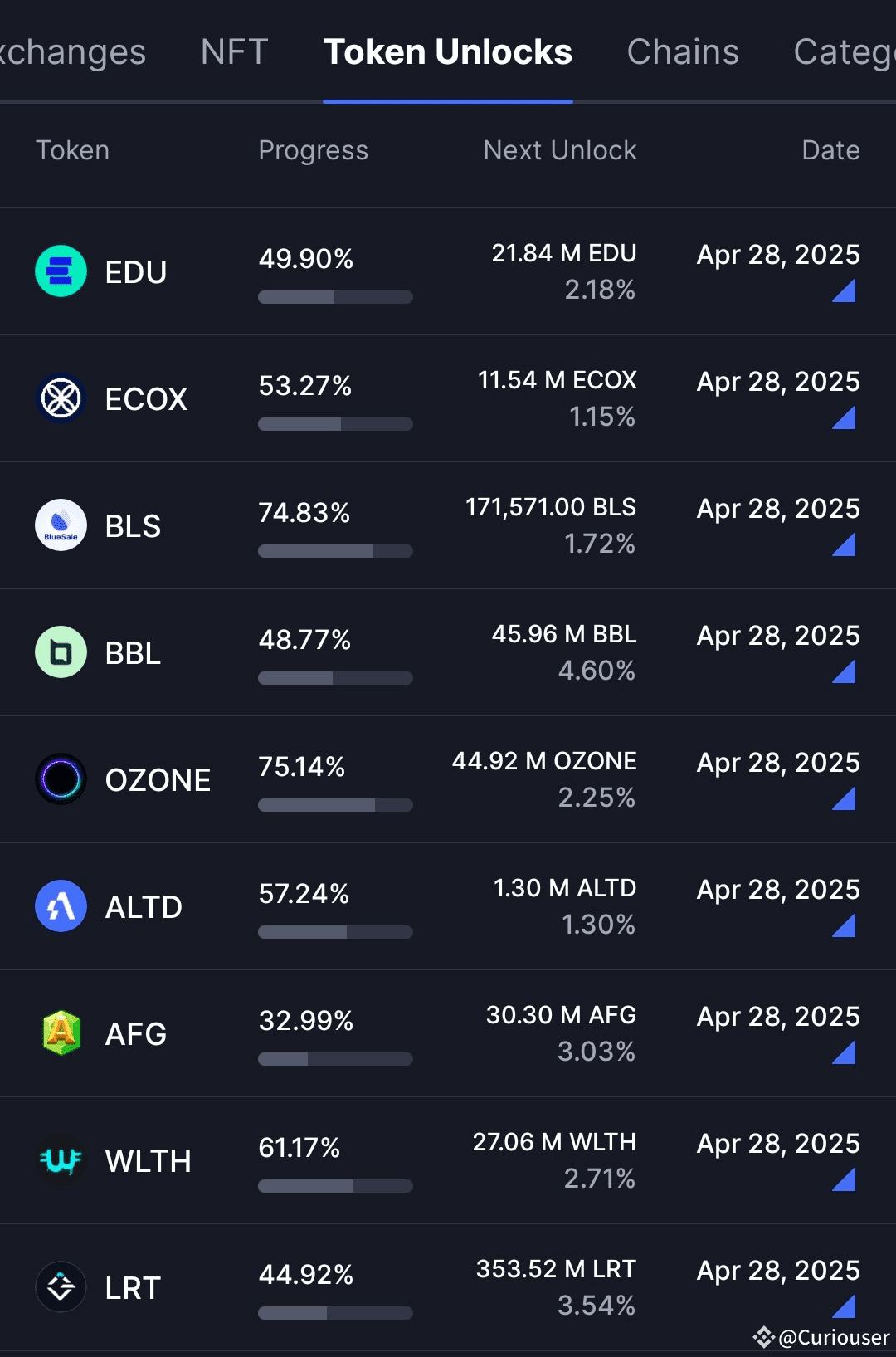Open the Token Unlocks tab
896x1357 pixels.
coord(447,52)
